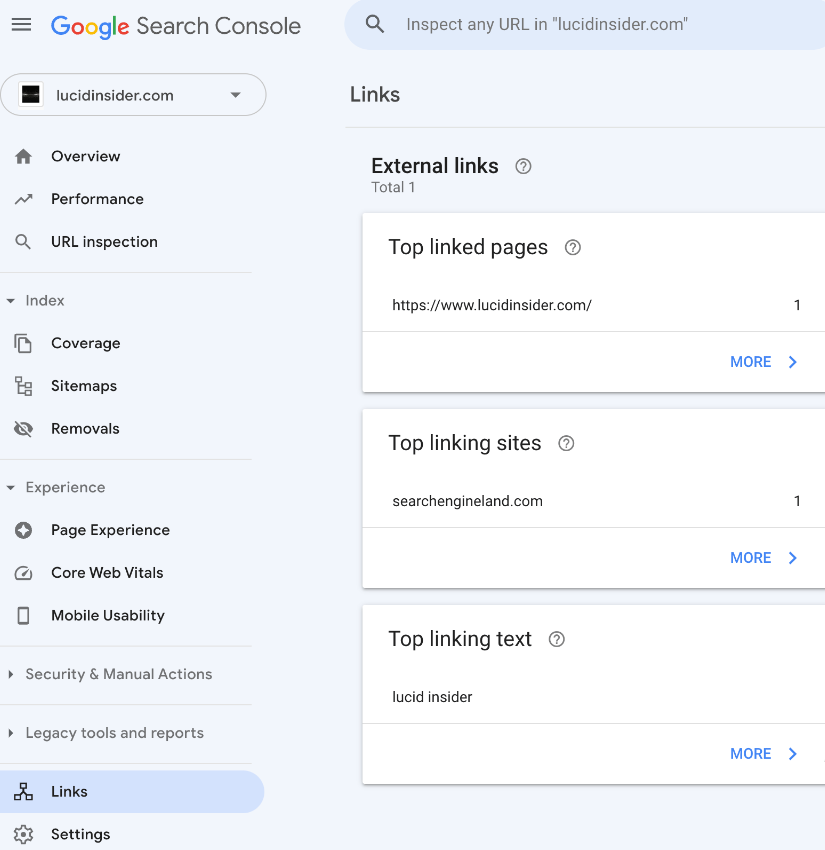Screen dimensions: 825x850
Task: Click help icon next to Top linking text
Action: [557, 640]
